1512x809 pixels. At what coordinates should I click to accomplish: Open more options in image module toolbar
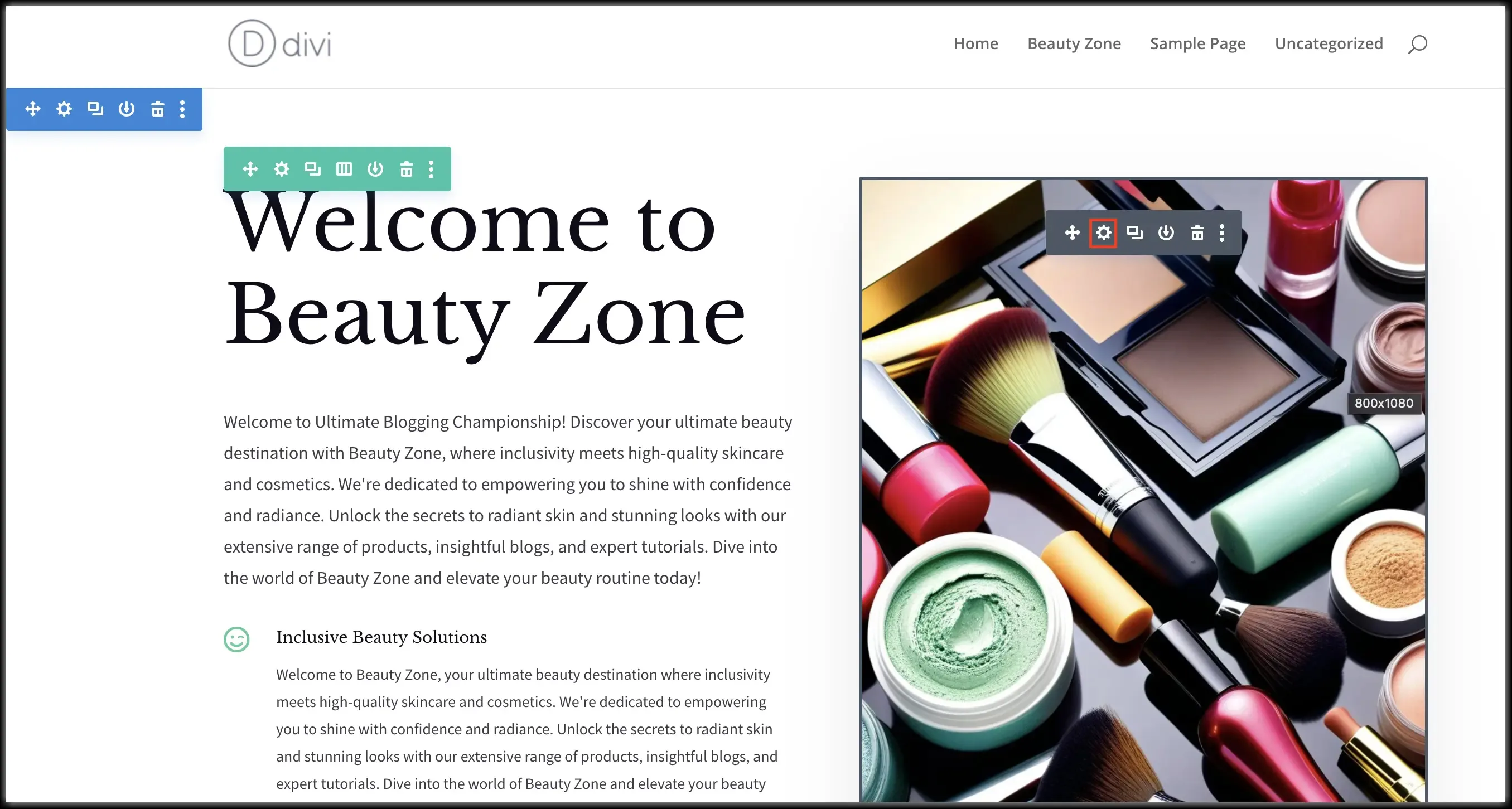point(1222,232)
